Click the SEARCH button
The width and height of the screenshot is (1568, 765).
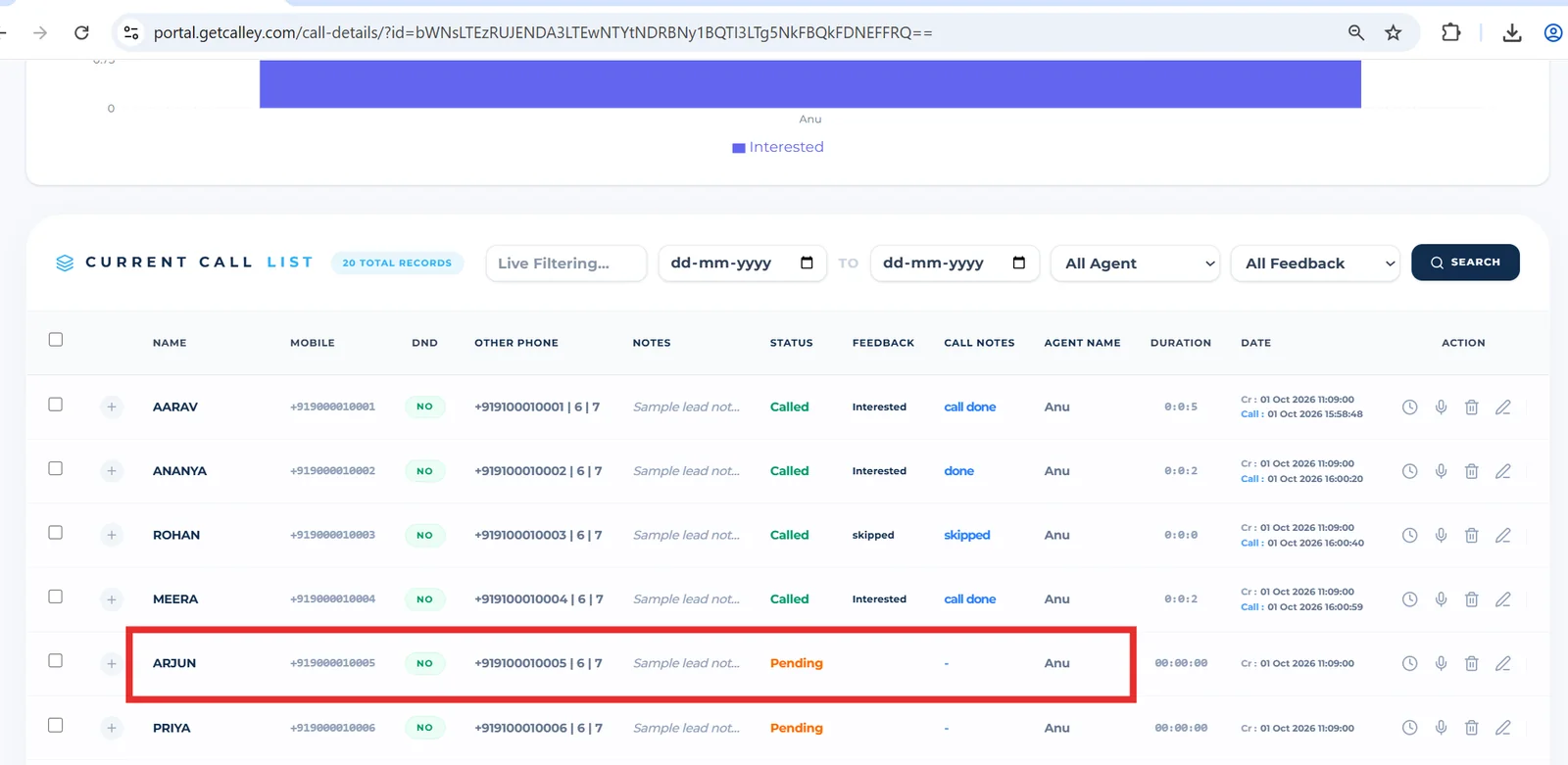click(x=1465, y=263)
